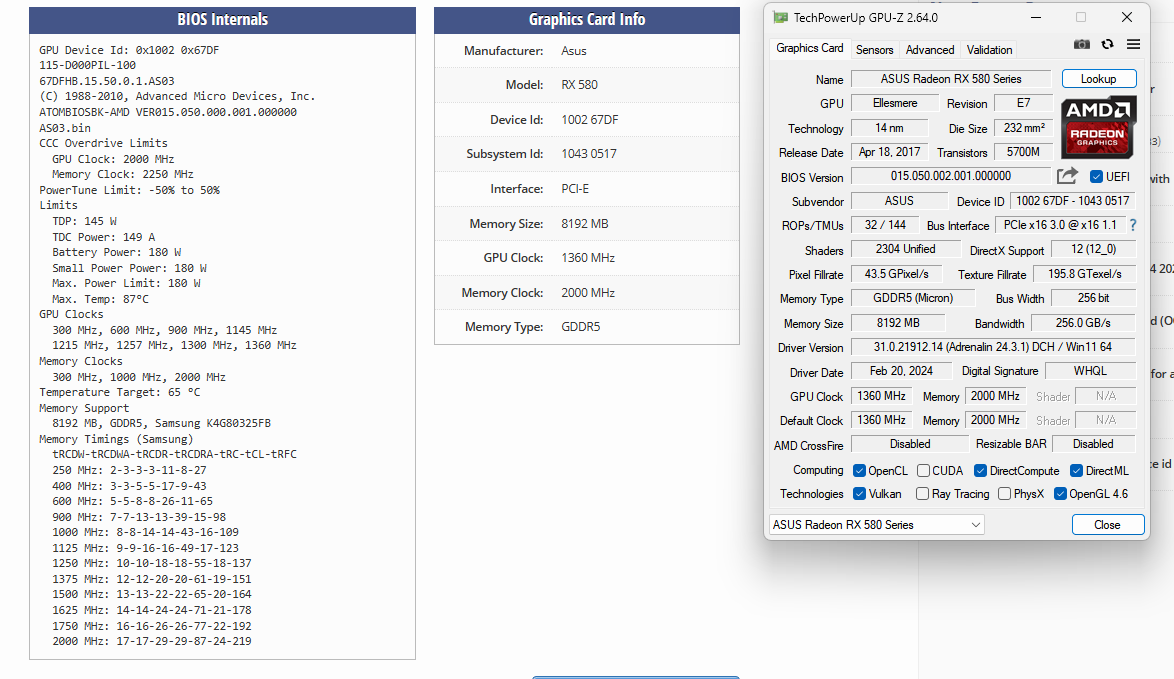Take a screenshot with the GPU-Z camera icon

coord(1082,45)
